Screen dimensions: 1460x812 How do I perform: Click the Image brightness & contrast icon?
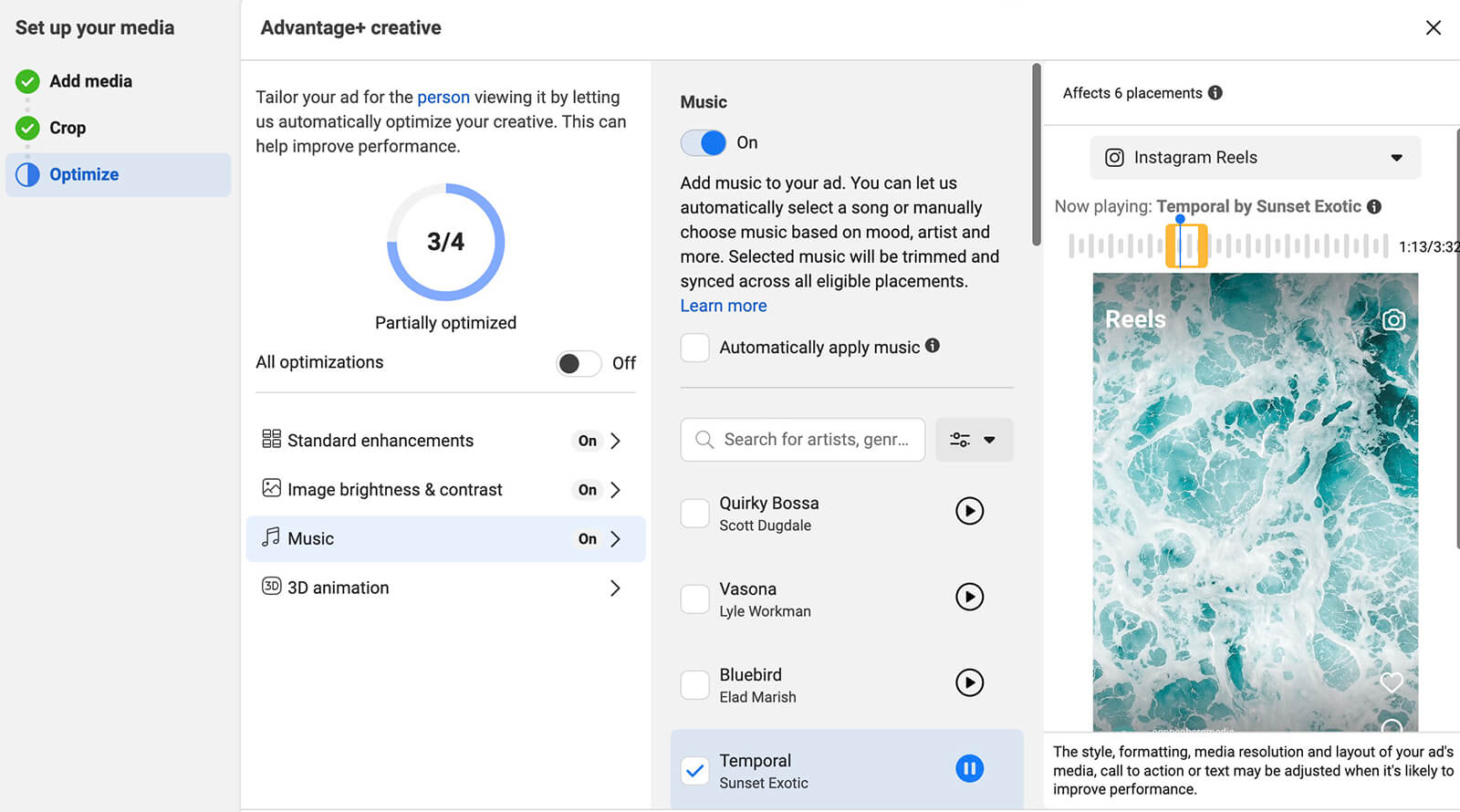point(271,488)
